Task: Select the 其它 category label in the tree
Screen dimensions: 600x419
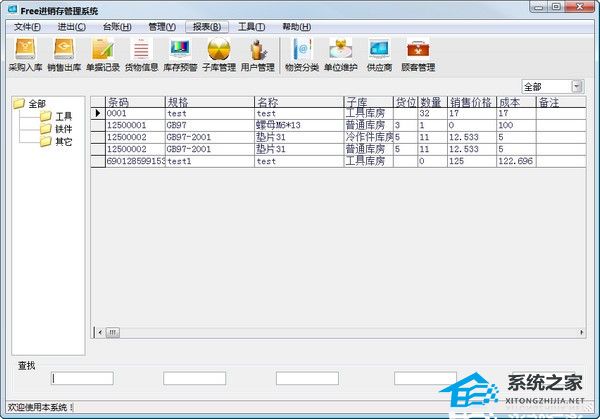Action: click(x=64, y=142)
